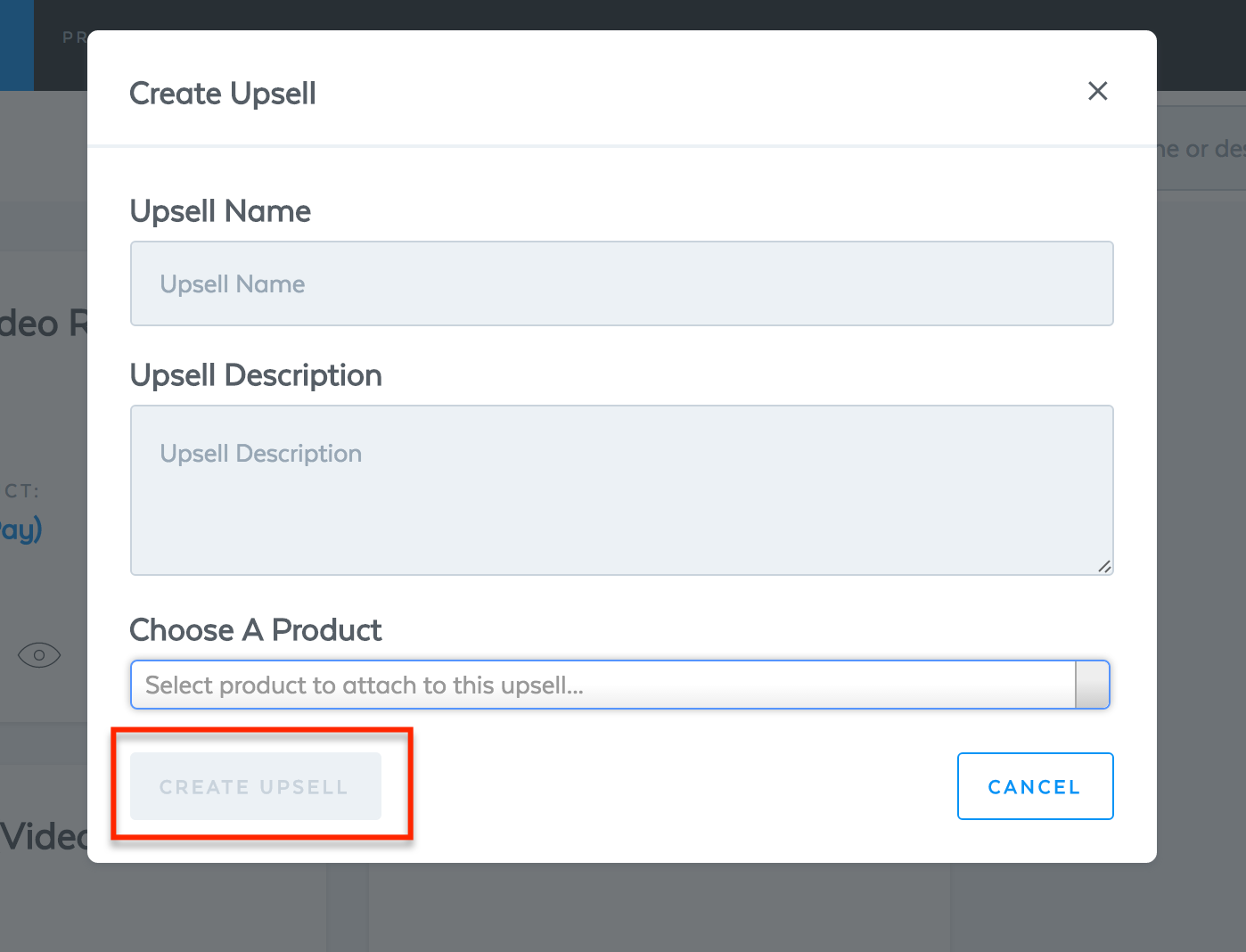Focus the Upsell Name input field

tap(621, 283)
